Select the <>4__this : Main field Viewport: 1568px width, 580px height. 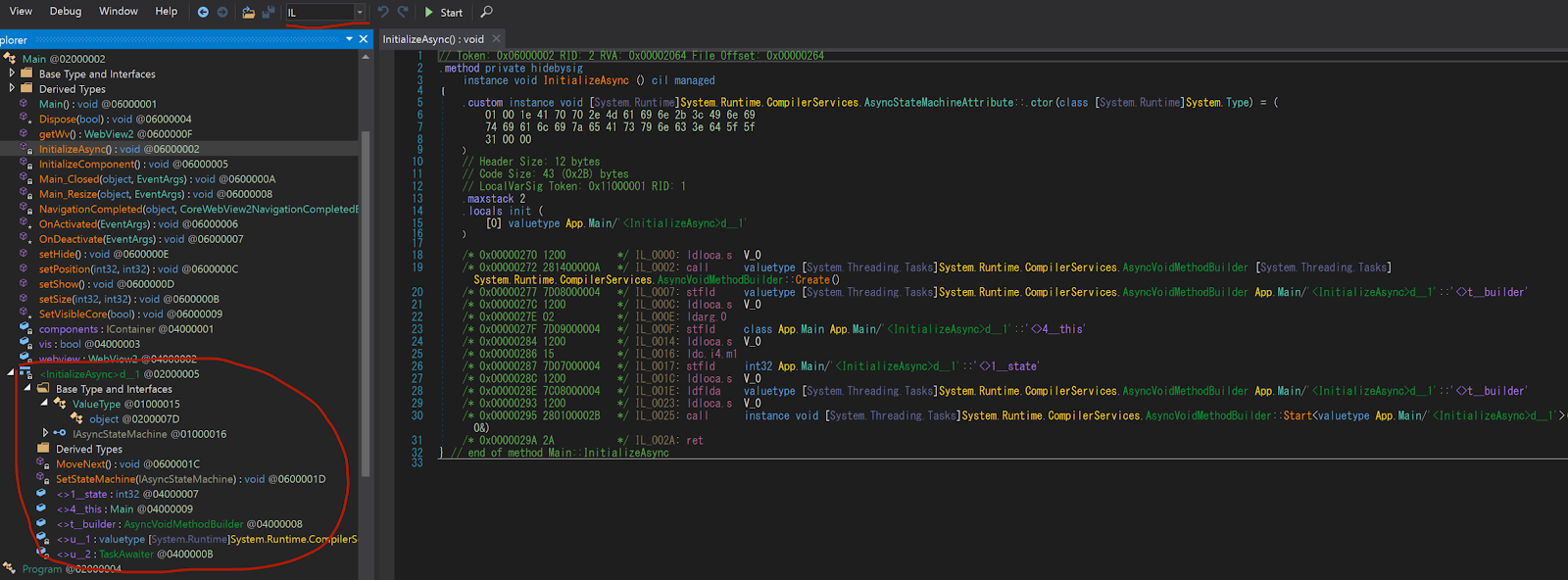[x=124, y=508]
